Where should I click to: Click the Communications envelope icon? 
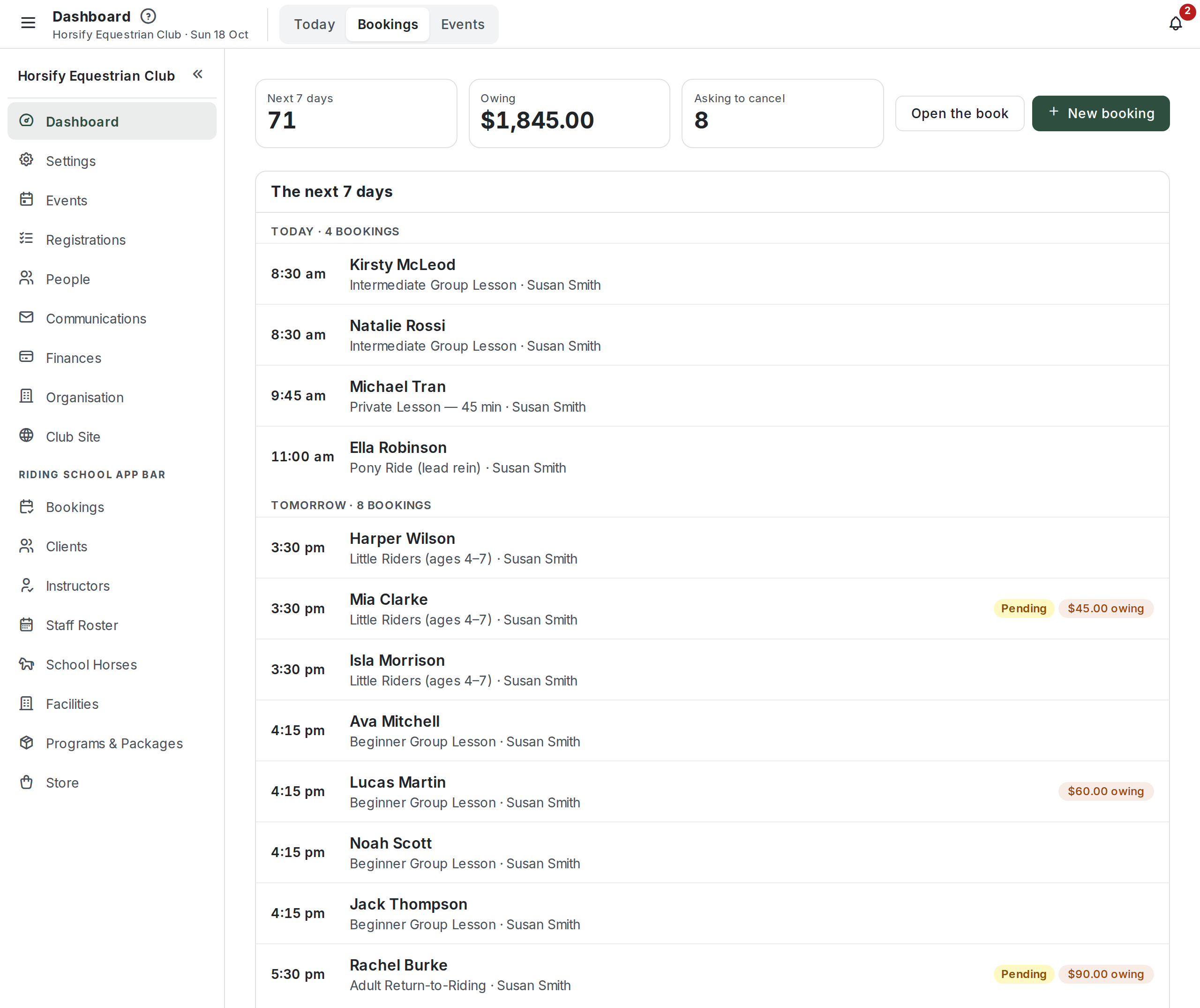click(x=26, y=318)
